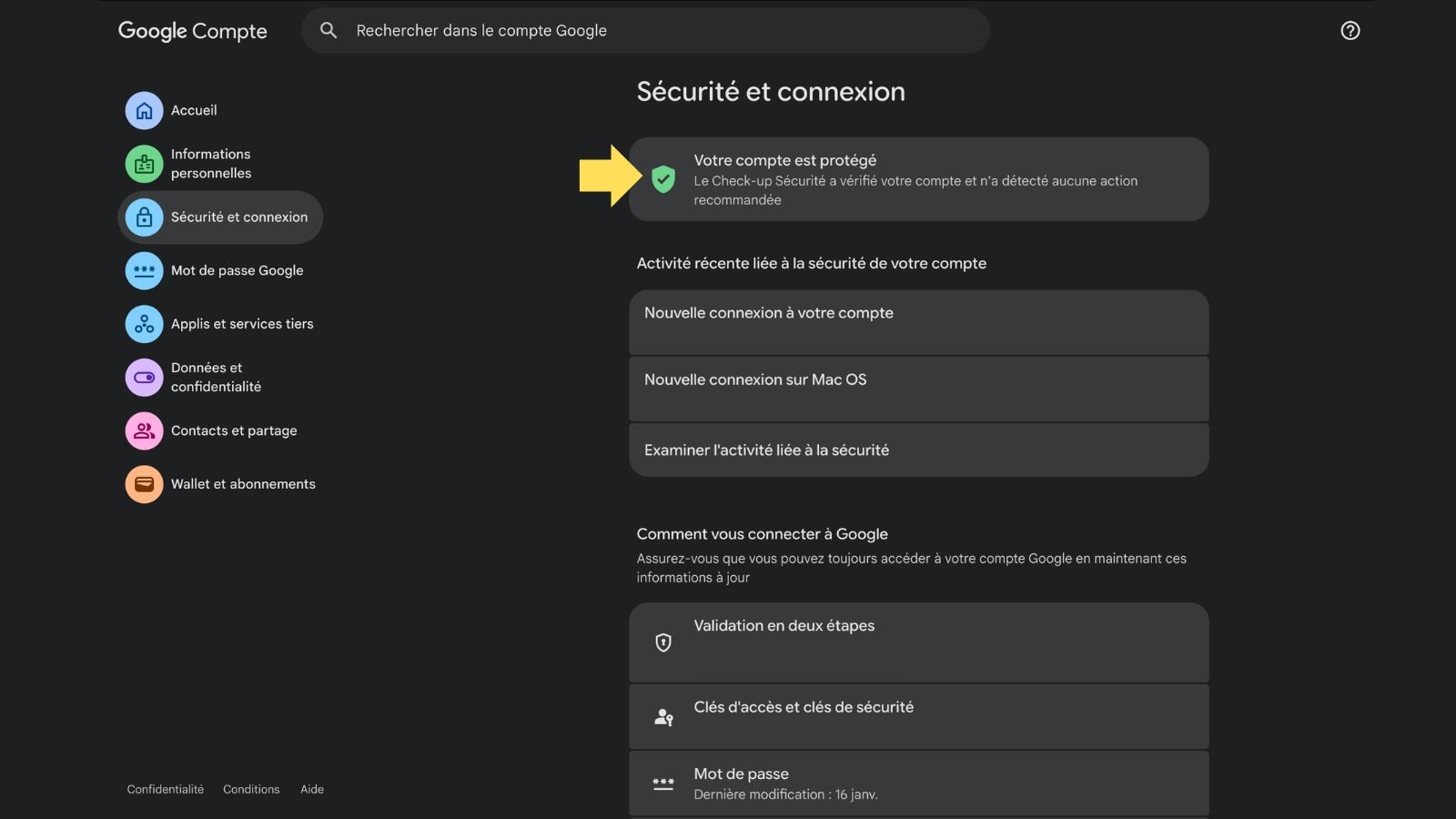The image size is (1456, 819).
Task: Select Accueil in the sidebar menu
Action: tap(194, 110)
